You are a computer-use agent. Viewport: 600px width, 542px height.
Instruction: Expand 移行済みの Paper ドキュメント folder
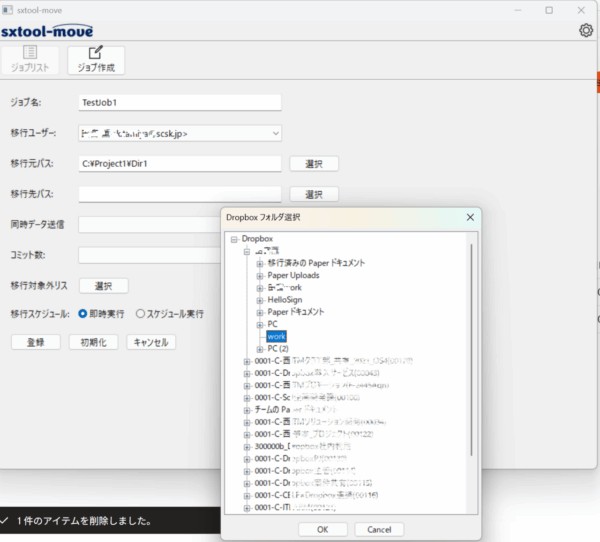click(260, 264)
